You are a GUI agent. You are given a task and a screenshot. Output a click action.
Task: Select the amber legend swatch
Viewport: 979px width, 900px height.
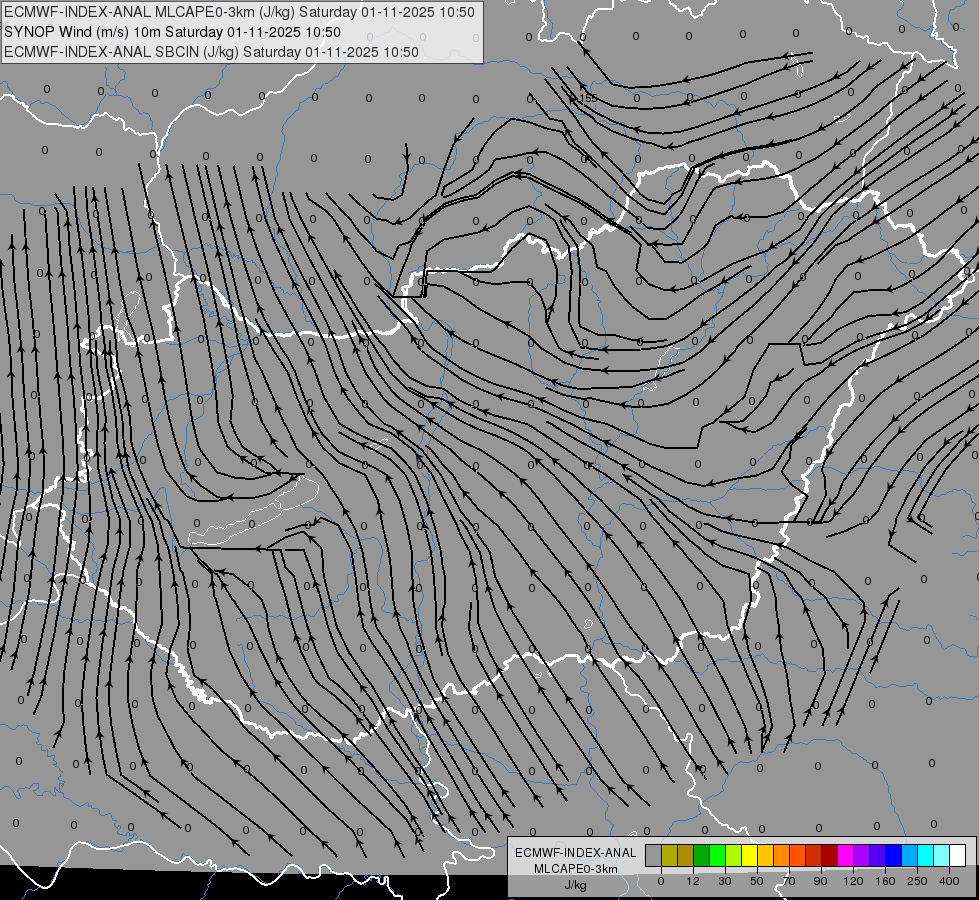click(x=765, y=855)
